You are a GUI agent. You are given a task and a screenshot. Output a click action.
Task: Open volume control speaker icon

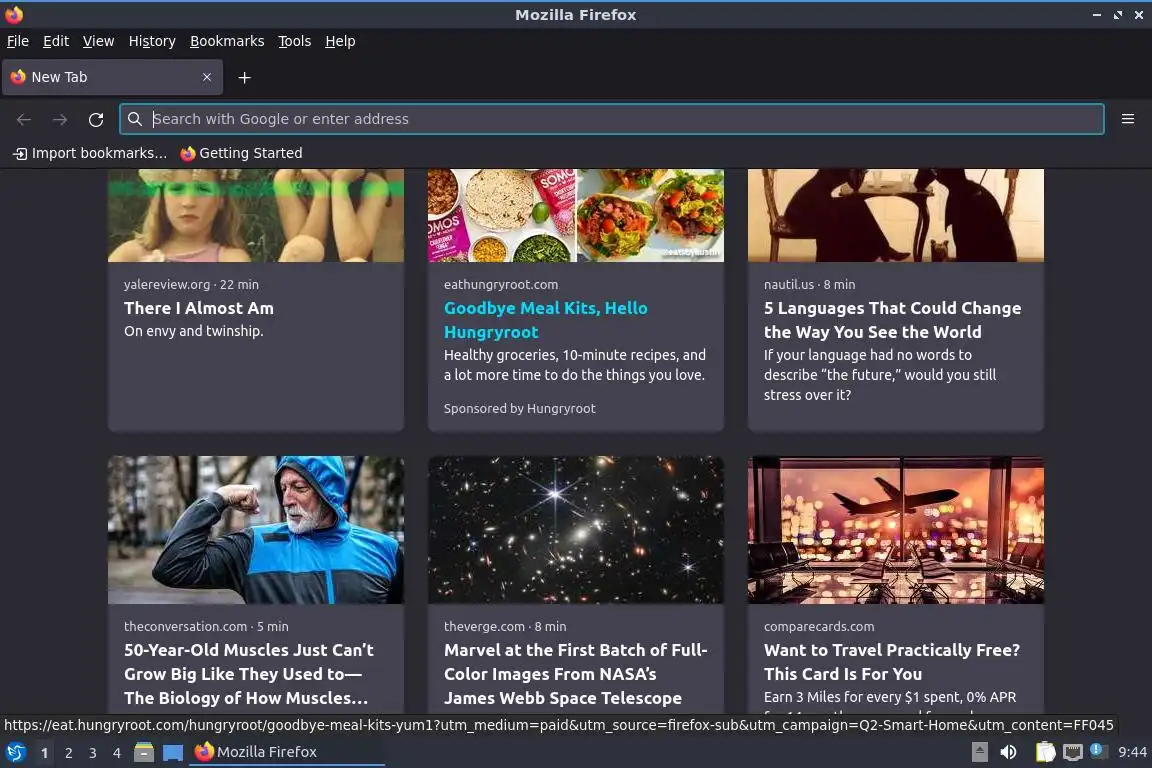click(1009, 752)
